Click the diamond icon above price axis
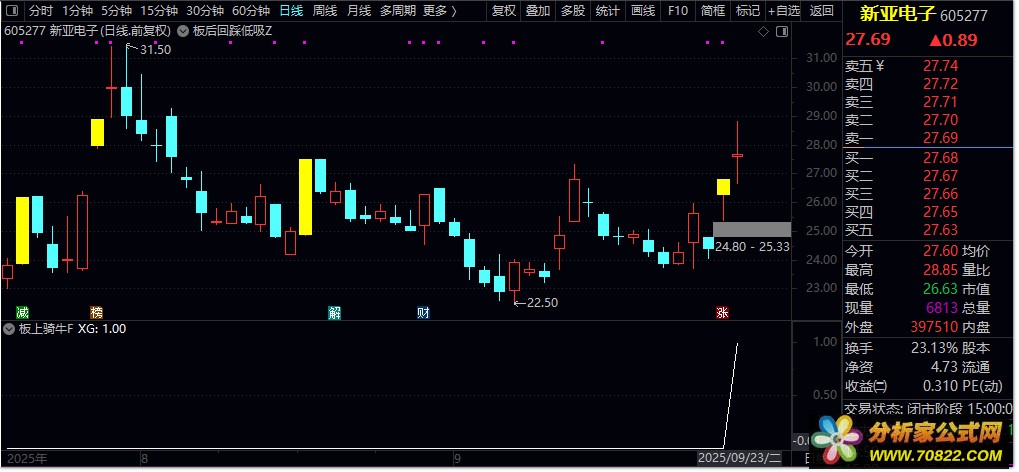 764,31
